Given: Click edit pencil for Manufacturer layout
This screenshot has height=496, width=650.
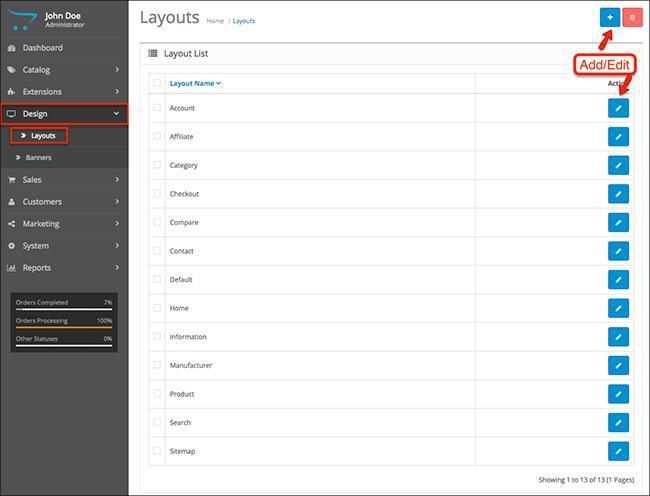Looking at the screenshot, I should pos(618,366).
